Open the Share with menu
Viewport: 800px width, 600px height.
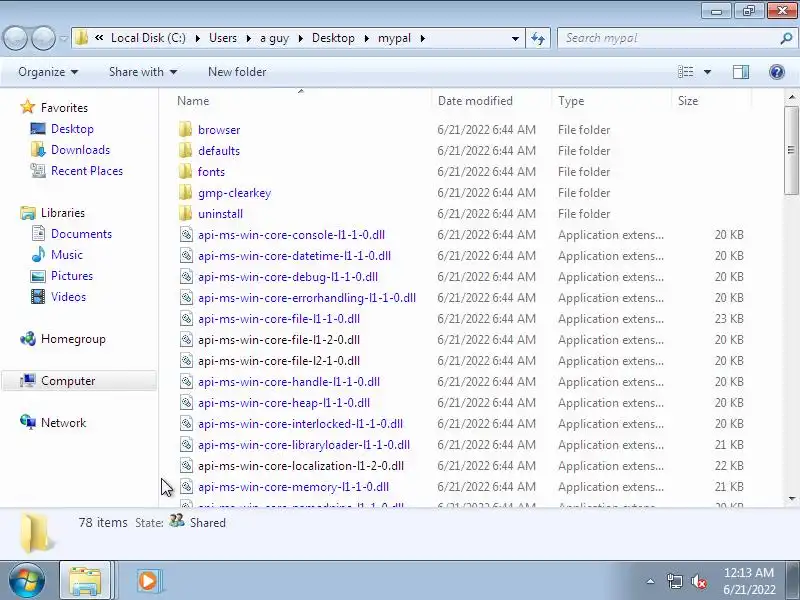[x=143, y=72]
